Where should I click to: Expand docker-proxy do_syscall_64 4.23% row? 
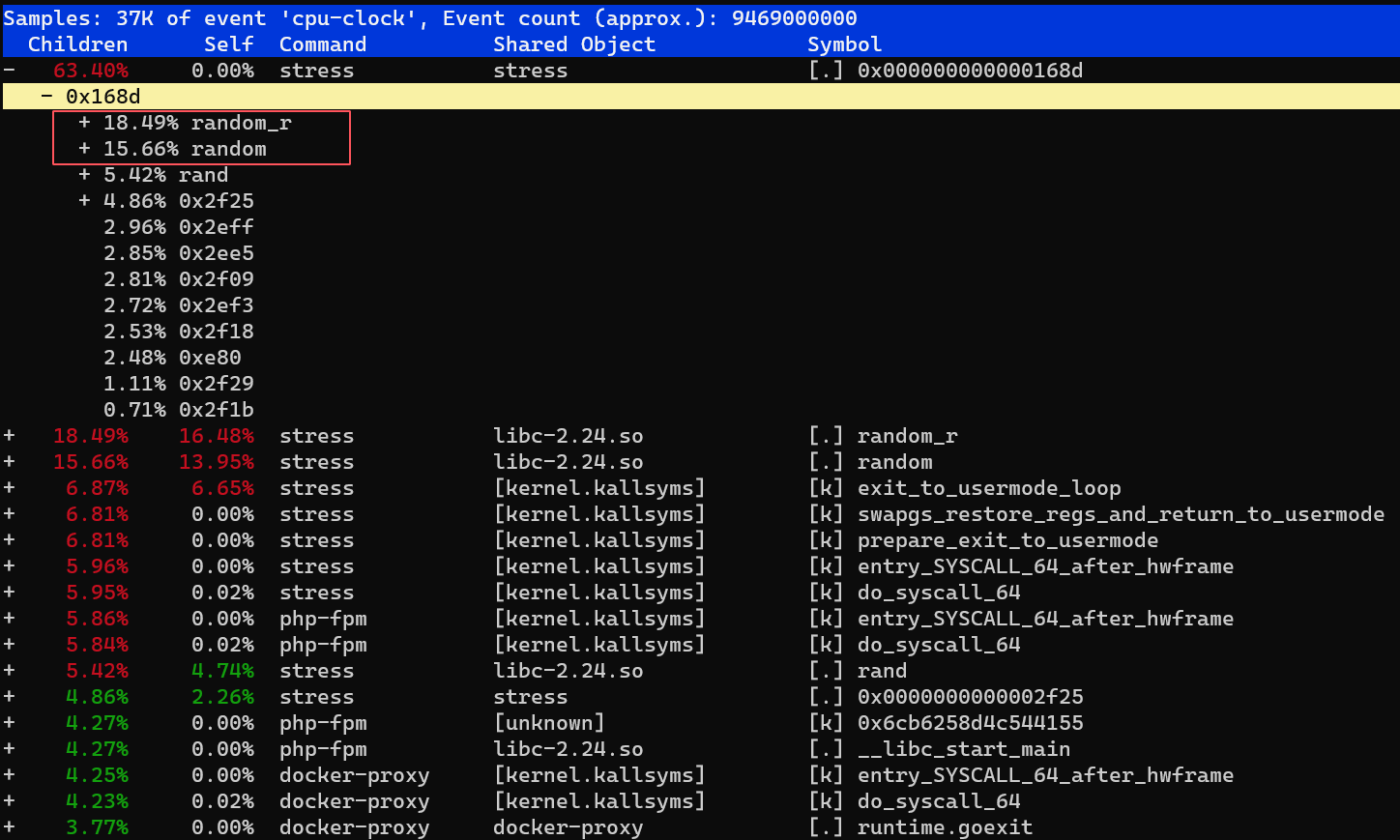point(9,801)
